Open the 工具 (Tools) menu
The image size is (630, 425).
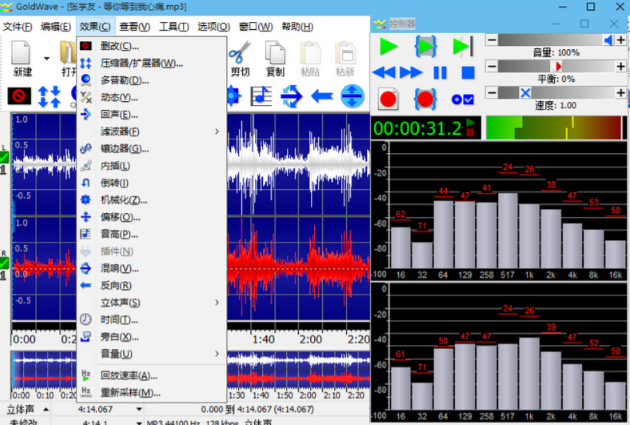tap(174, 27)
